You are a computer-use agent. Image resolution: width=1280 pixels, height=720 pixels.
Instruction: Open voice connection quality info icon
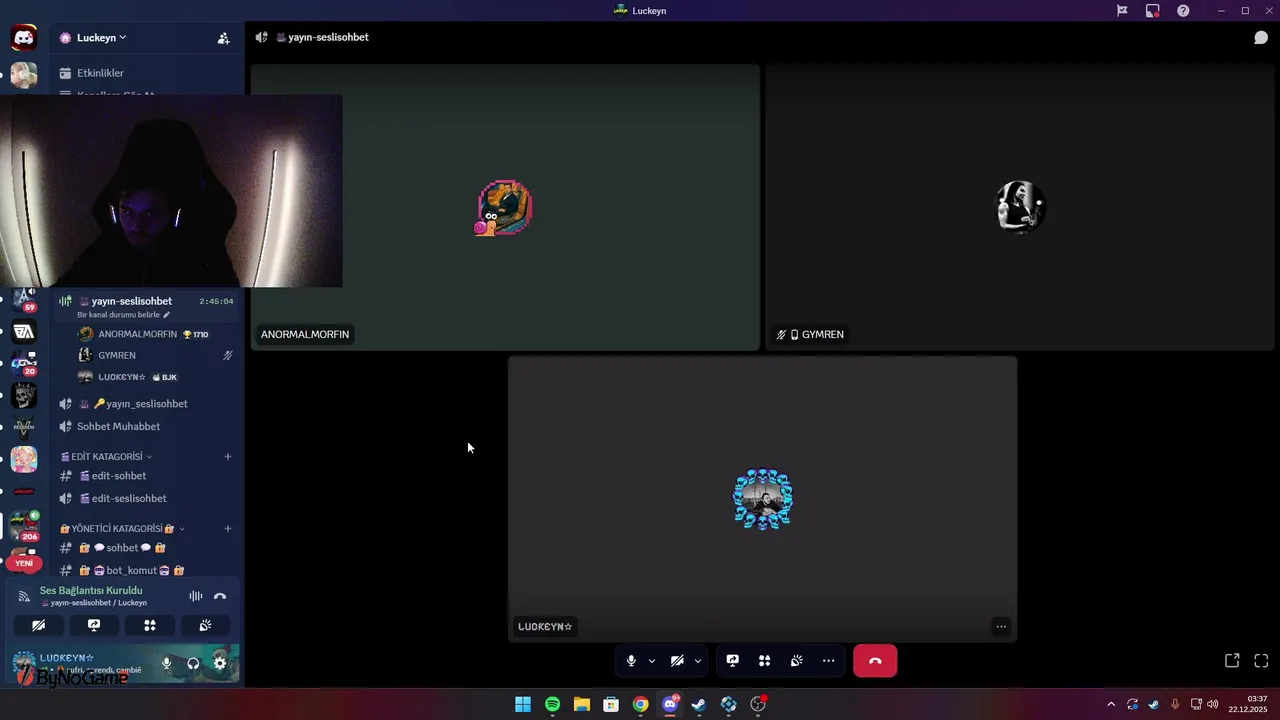24,596
